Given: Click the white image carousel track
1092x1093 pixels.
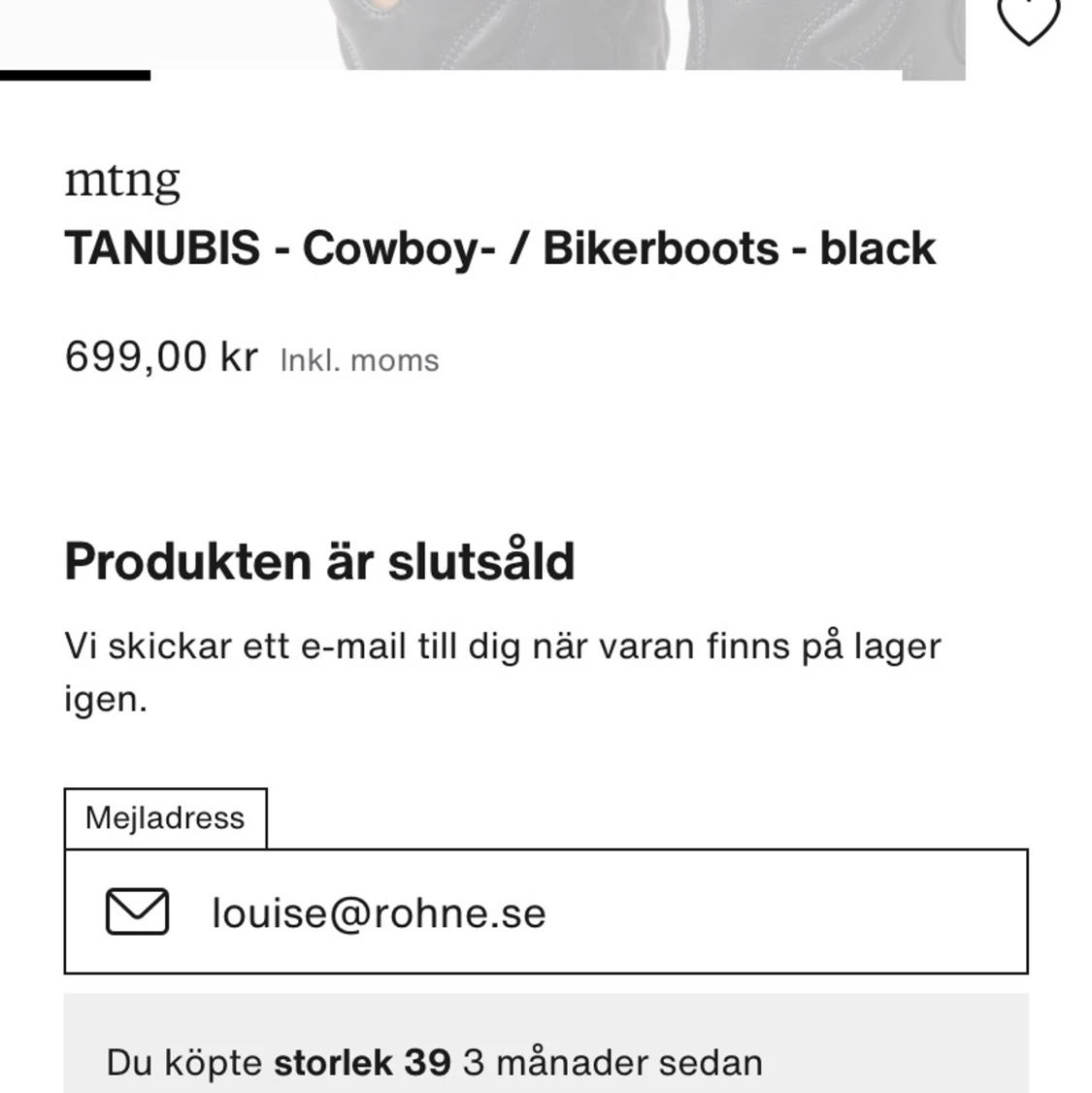Looking at the screenshot, I should tap(524, 75).
